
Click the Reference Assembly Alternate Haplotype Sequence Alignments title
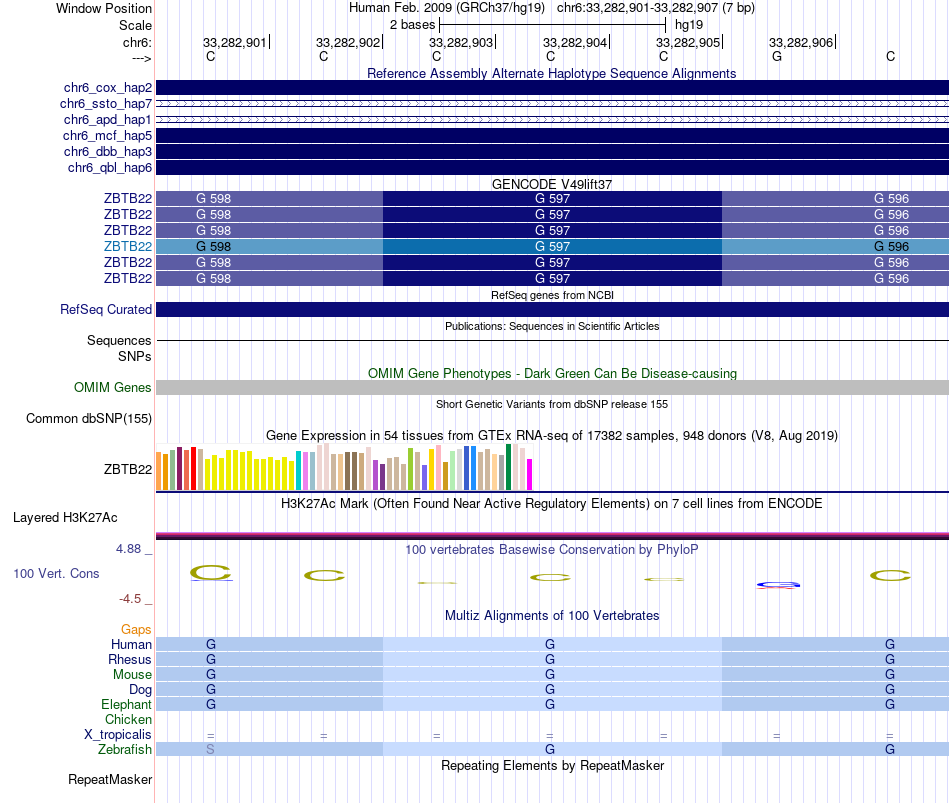(551, 73)
